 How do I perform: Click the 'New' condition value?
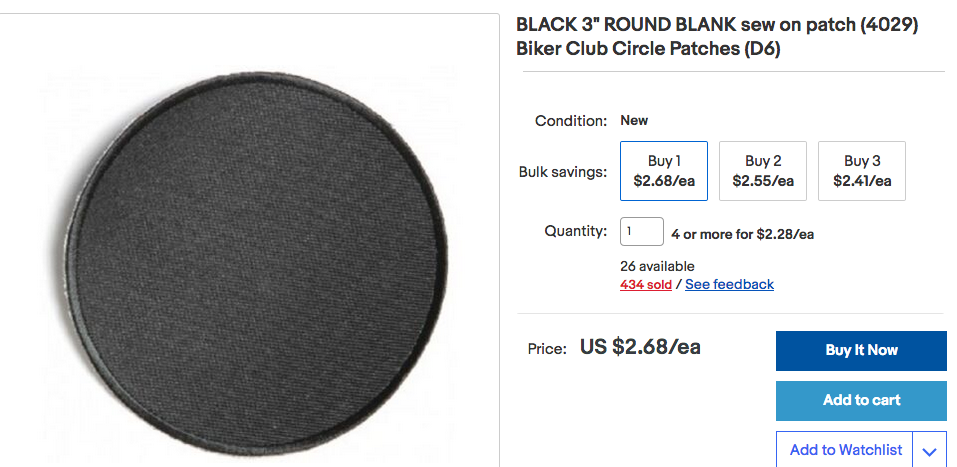tap(634, 120)
